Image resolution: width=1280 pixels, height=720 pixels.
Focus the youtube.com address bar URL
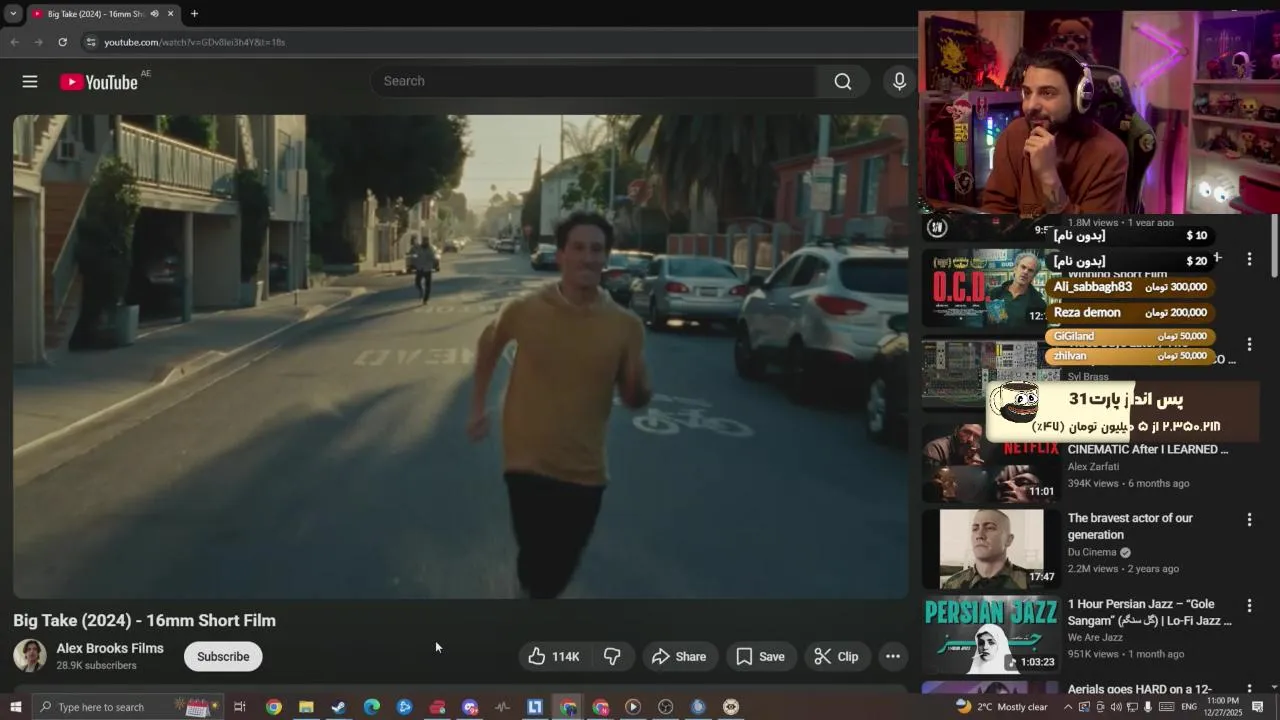[x=195, y=42]
